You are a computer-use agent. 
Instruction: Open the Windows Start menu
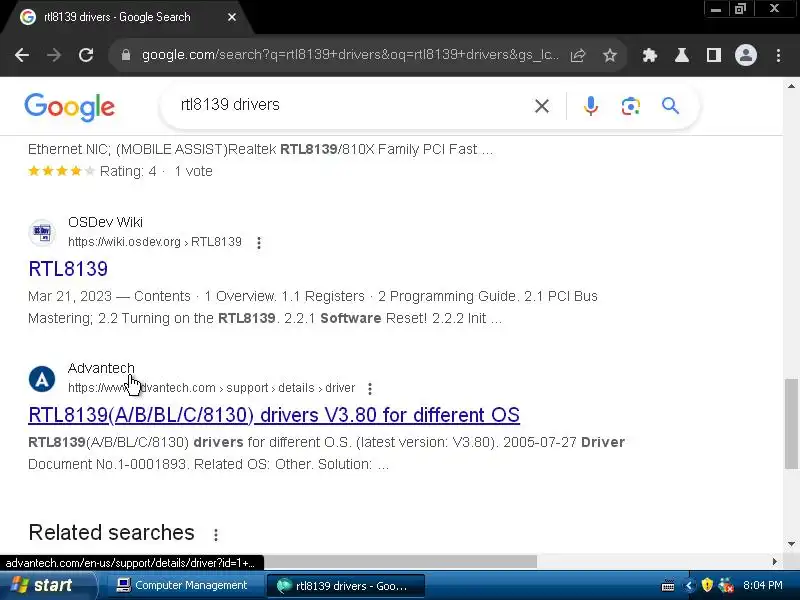point(47,585)
